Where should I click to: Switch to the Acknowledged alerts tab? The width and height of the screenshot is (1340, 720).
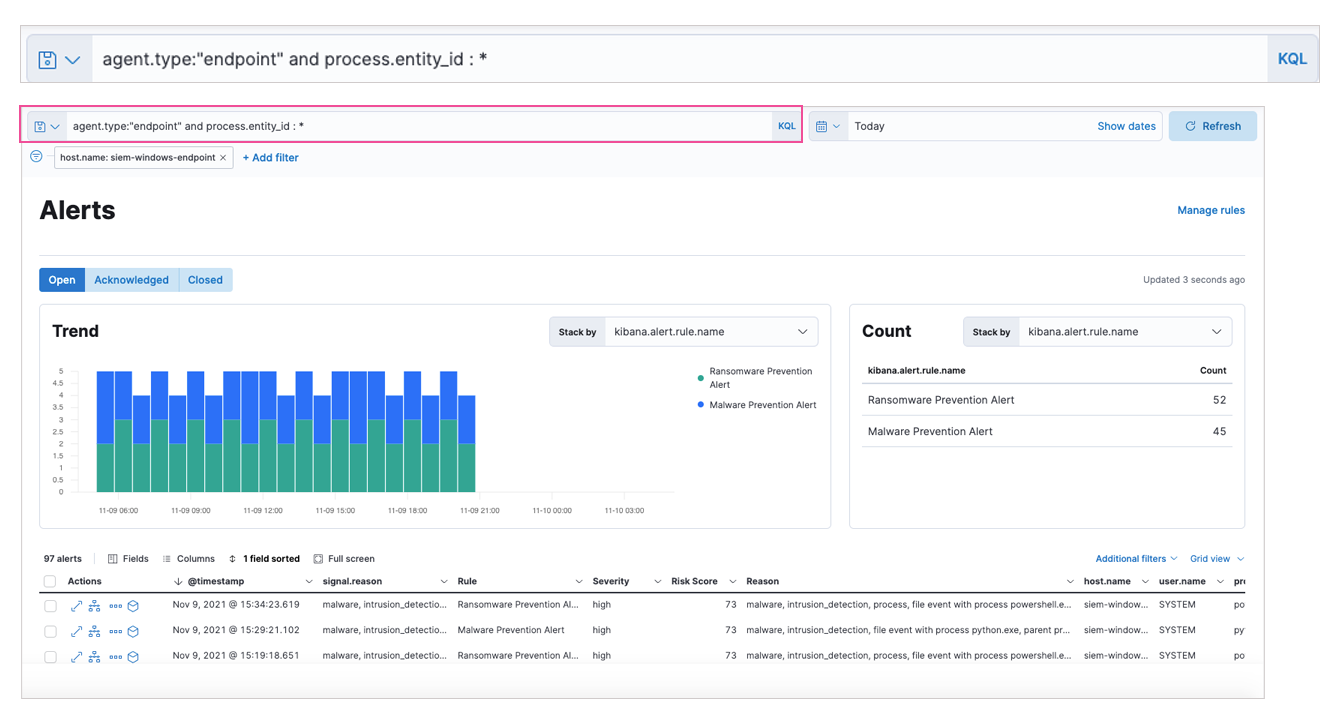click(131, 279)
